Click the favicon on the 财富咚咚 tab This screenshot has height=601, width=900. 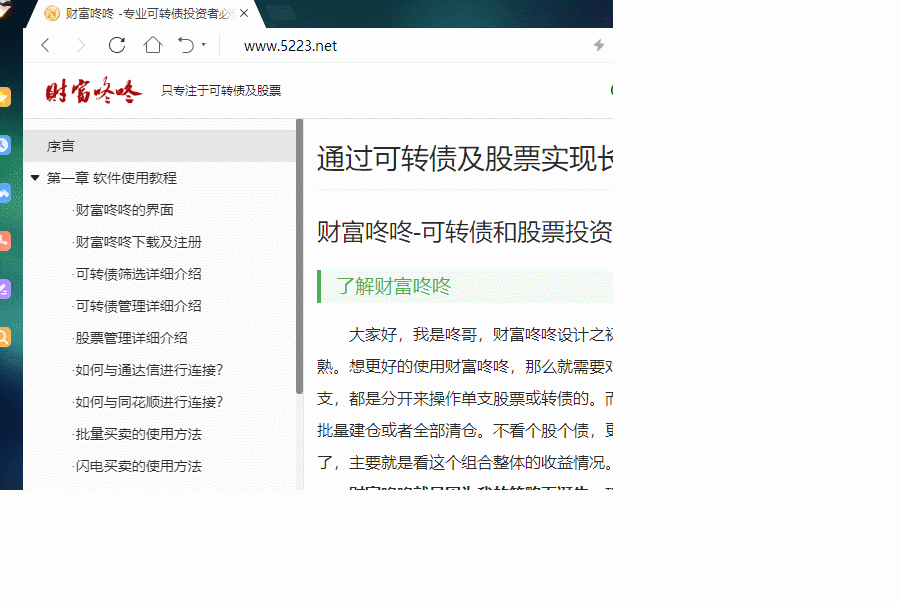pos(52,13)
